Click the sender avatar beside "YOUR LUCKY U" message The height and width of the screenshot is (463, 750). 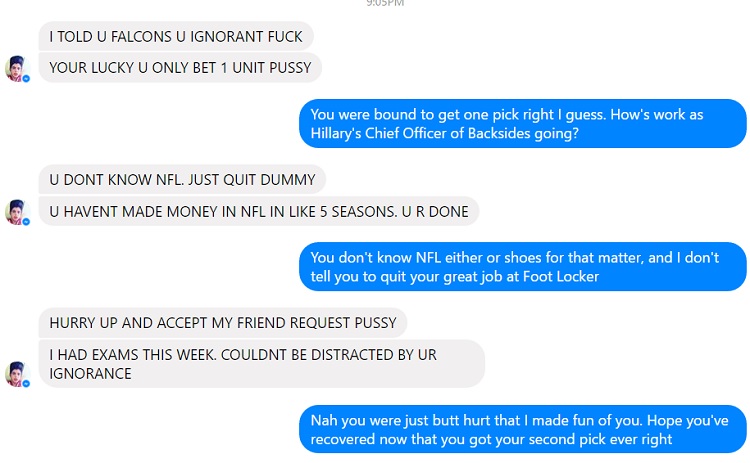click(x=17, y=68)
